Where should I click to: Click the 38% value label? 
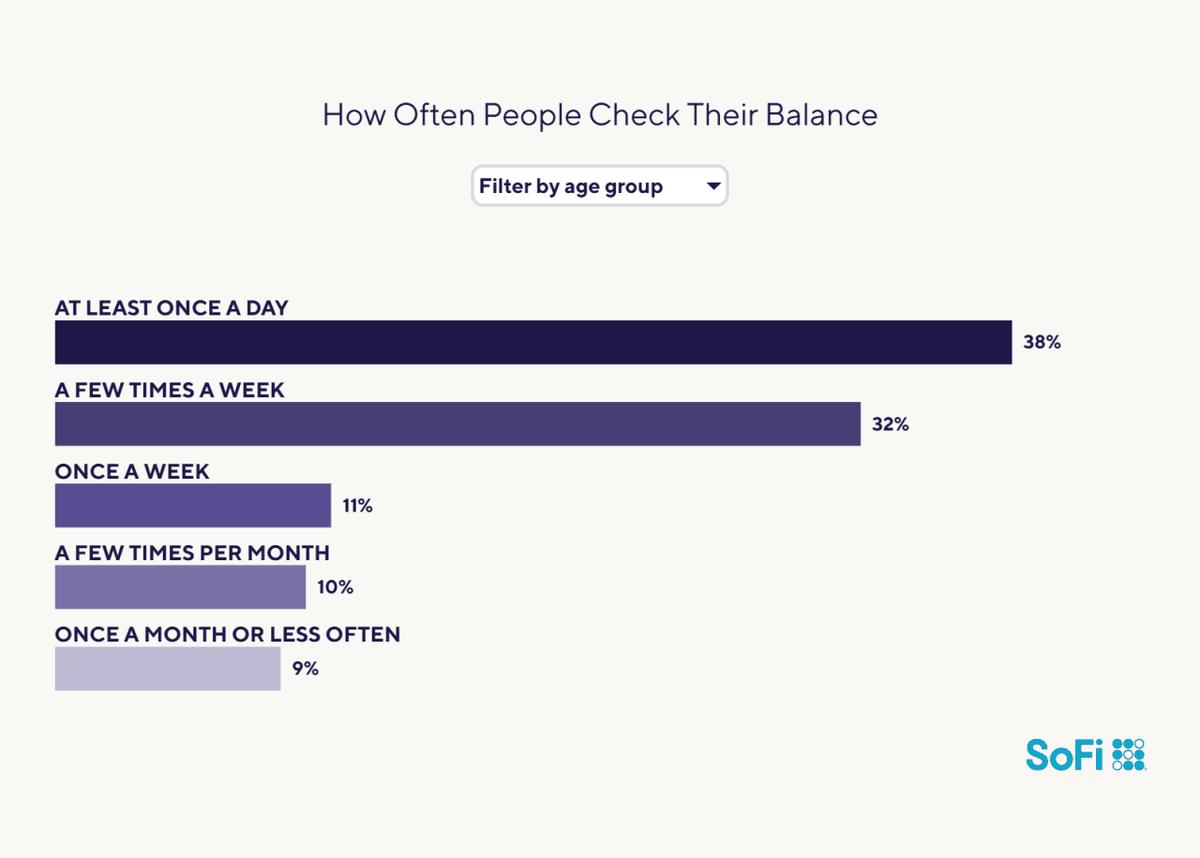pyautogui.click(x=1041, y=342)
